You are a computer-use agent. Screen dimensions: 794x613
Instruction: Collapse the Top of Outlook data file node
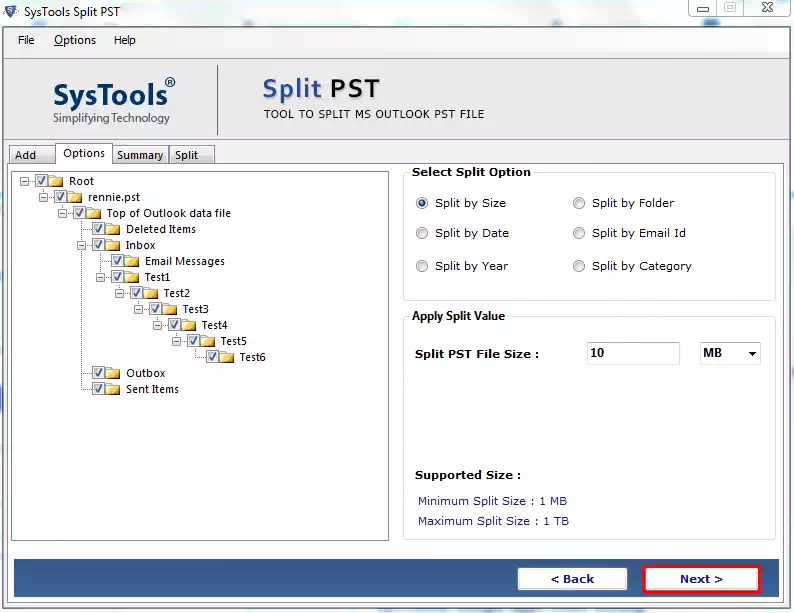click(62, 213)
